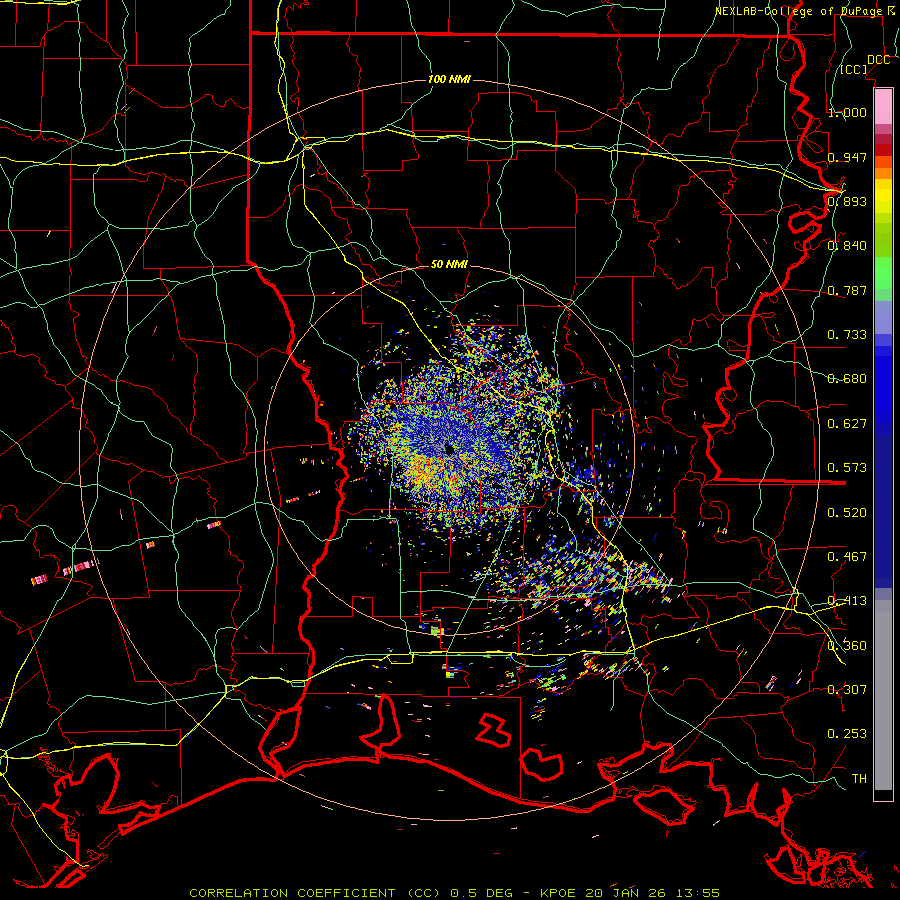The width and height of the screenshot is (900, 900).
Task: Click the 0.680 scale value
Action: tap(847, 378)
